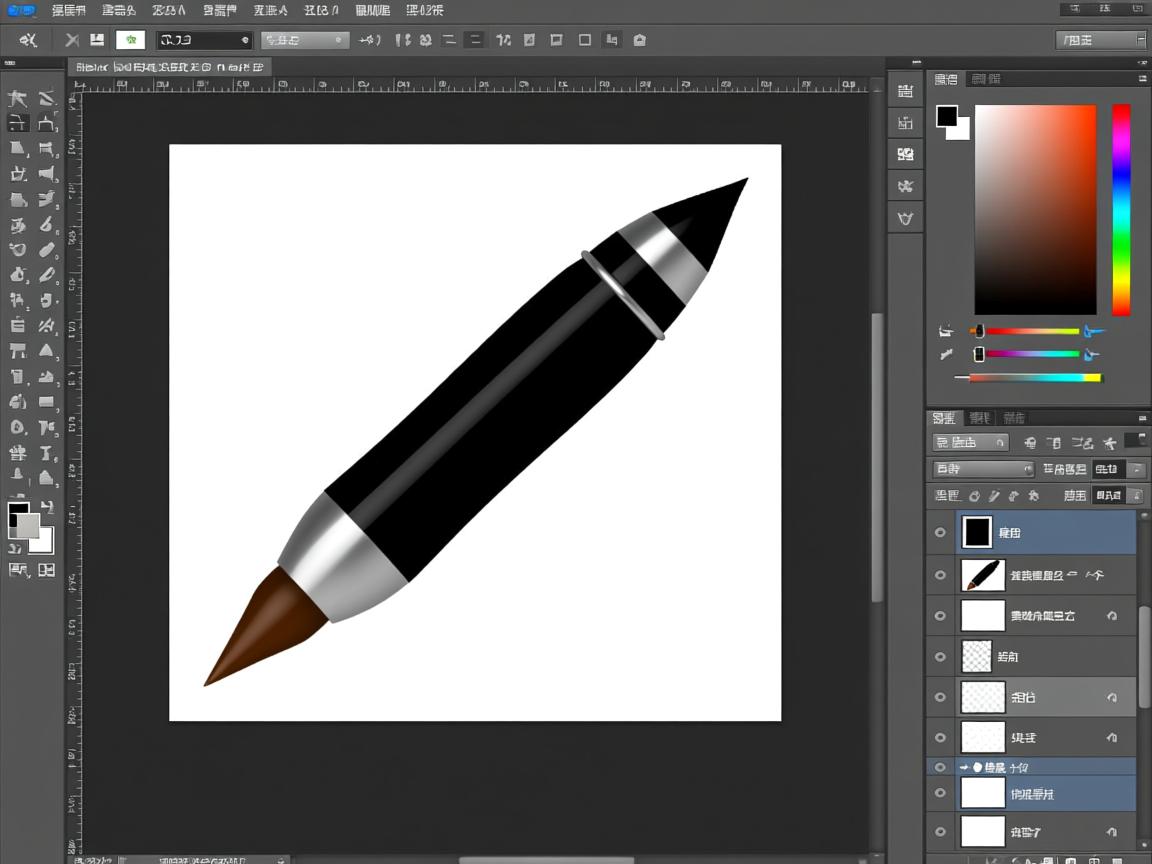Viewport: 1152px width, 864px height.
Task: Click the Quick Mask icon below toolbox swatches
Action: [18, 570]
